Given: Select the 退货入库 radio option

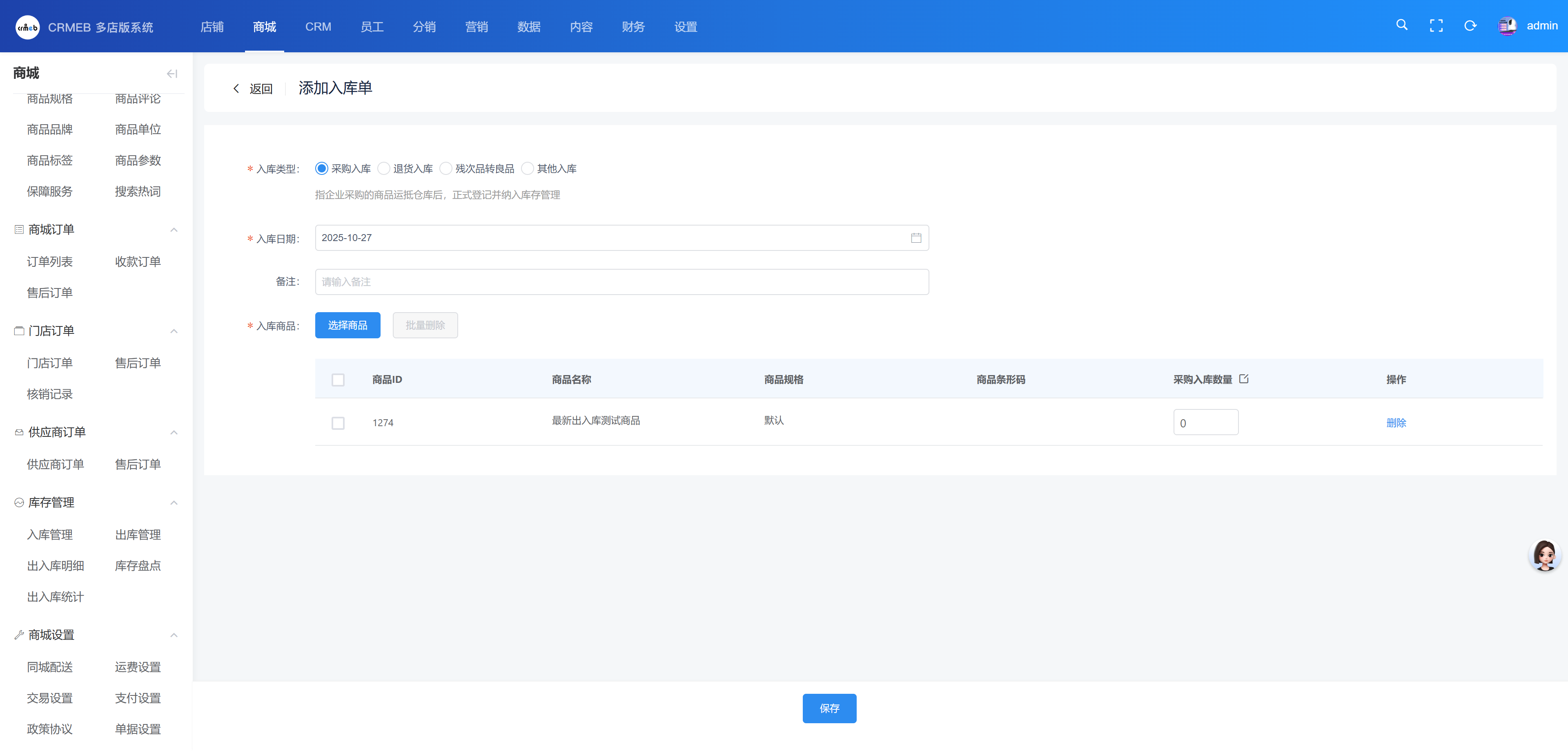Looking at the screenshot, I should tap(383, 169).
